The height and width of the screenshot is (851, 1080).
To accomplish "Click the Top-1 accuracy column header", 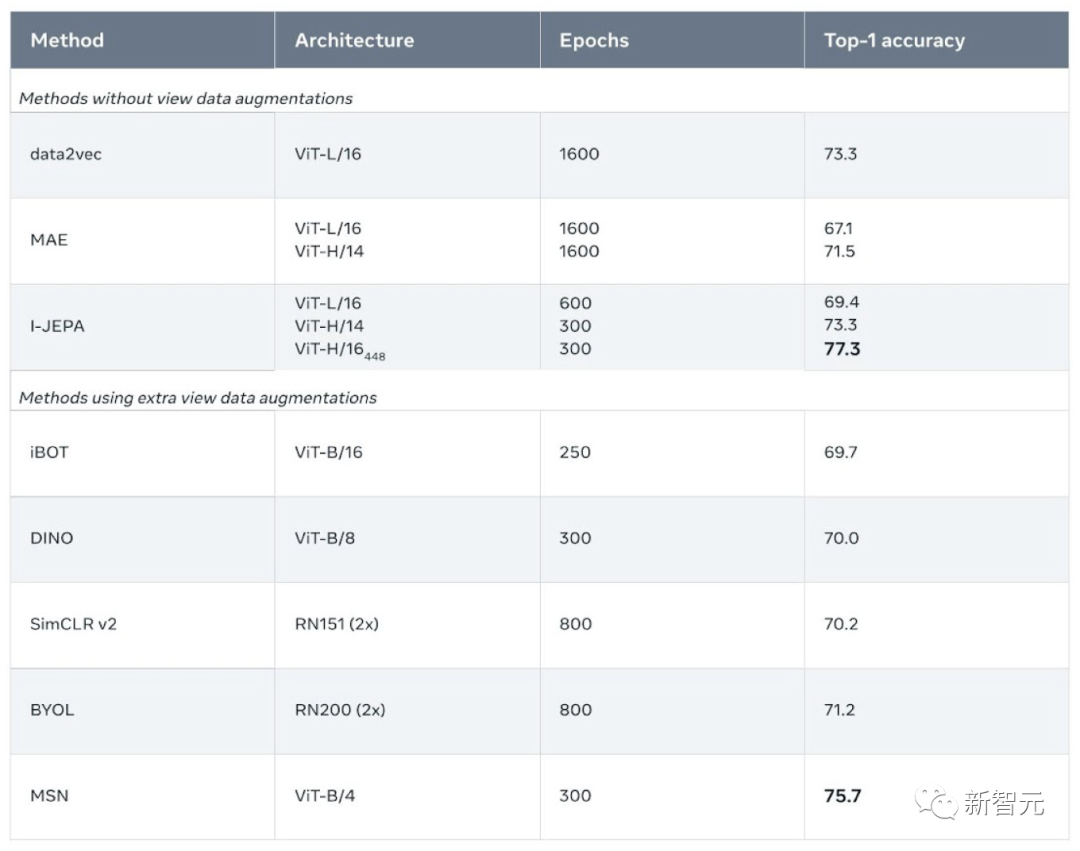I will (937, 40).
